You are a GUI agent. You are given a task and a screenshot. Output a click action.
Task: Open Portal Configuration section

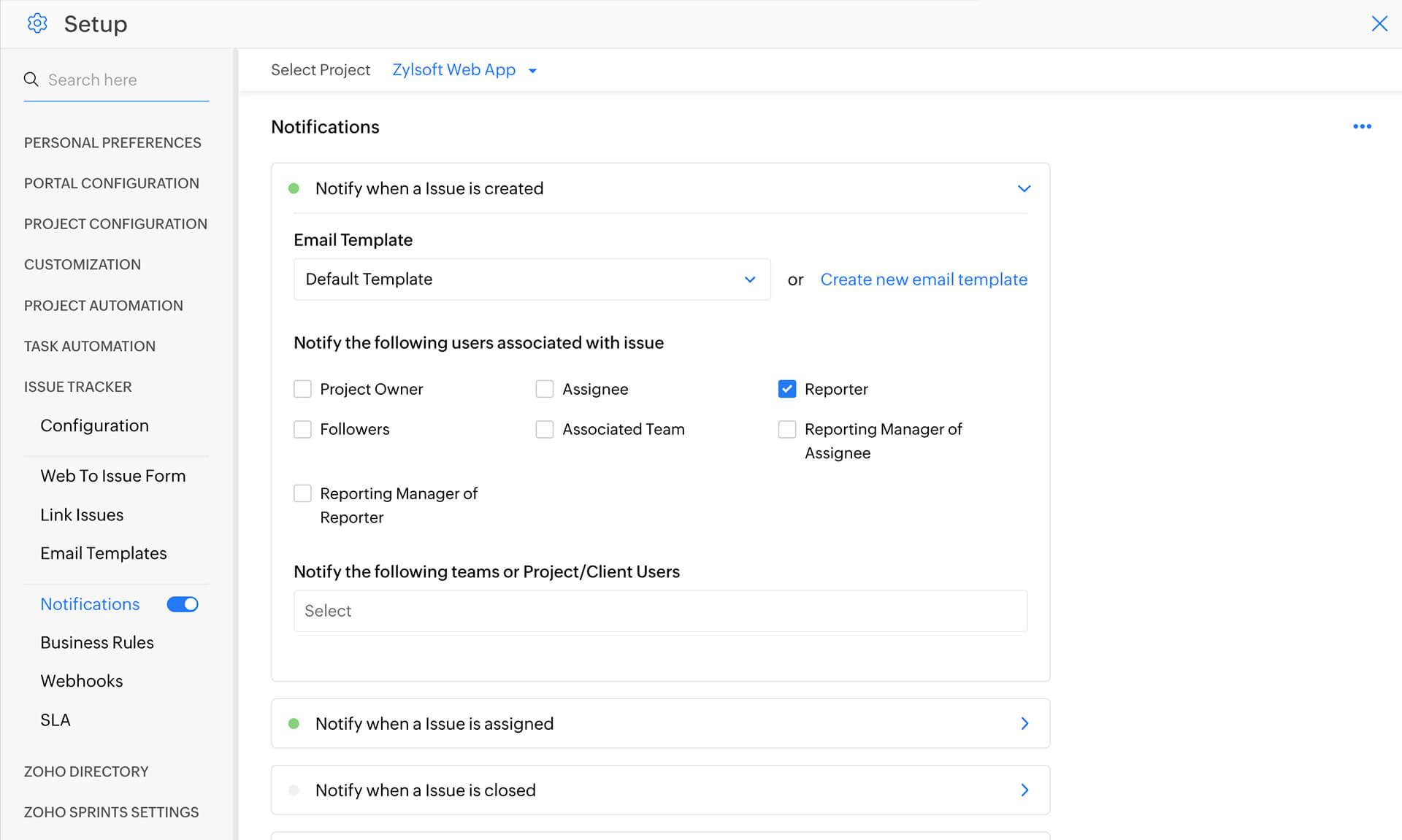coord(111,183)
